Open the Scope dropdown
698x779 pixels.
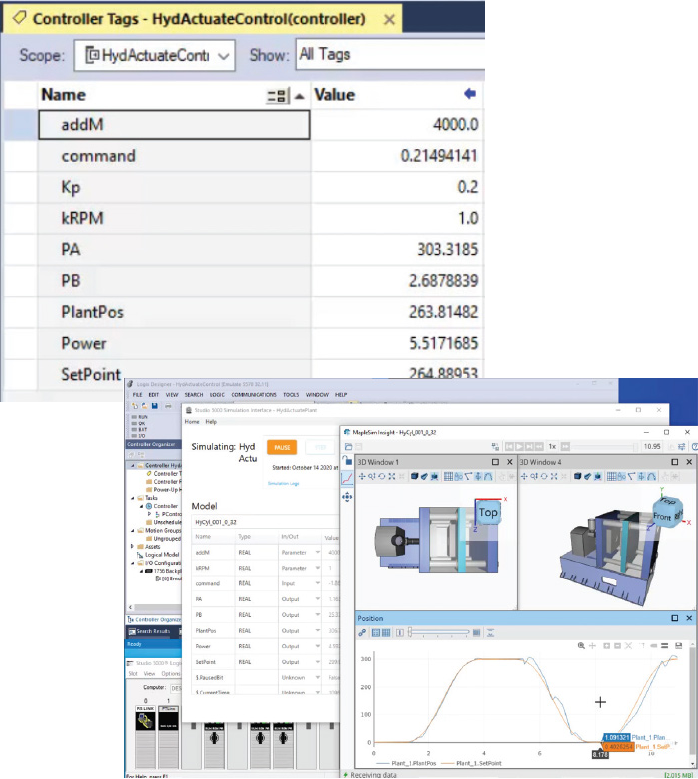point(154,55)
